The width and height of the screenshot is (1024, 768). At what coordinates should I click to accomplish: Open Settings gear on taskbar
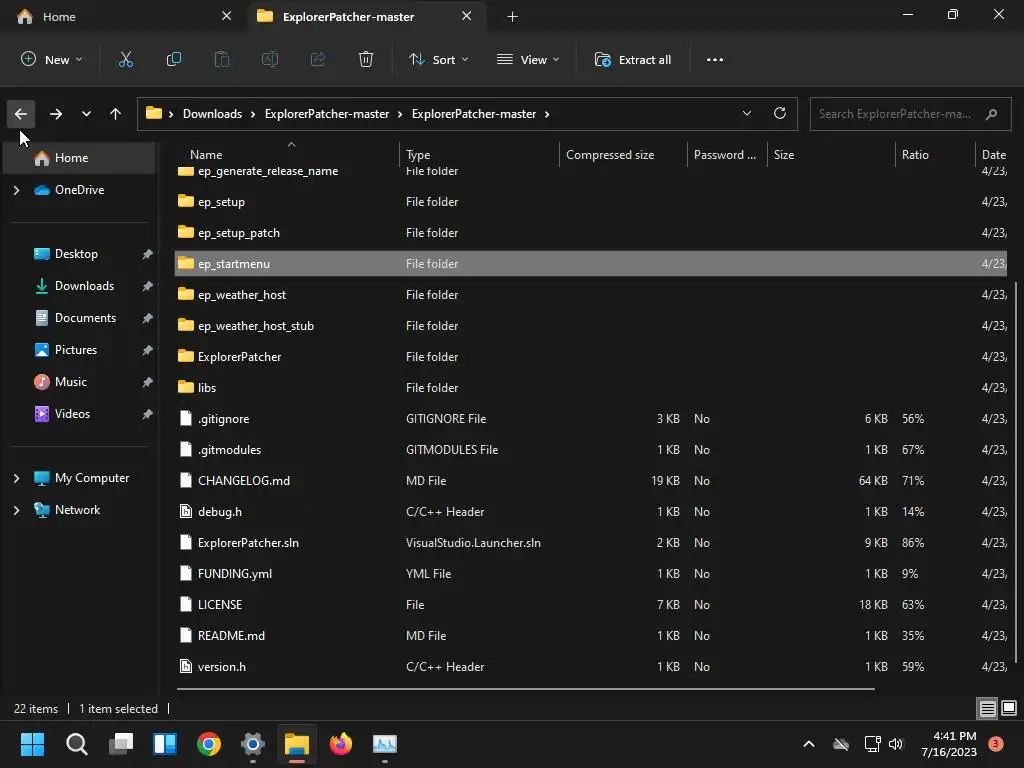coord(253,744)
